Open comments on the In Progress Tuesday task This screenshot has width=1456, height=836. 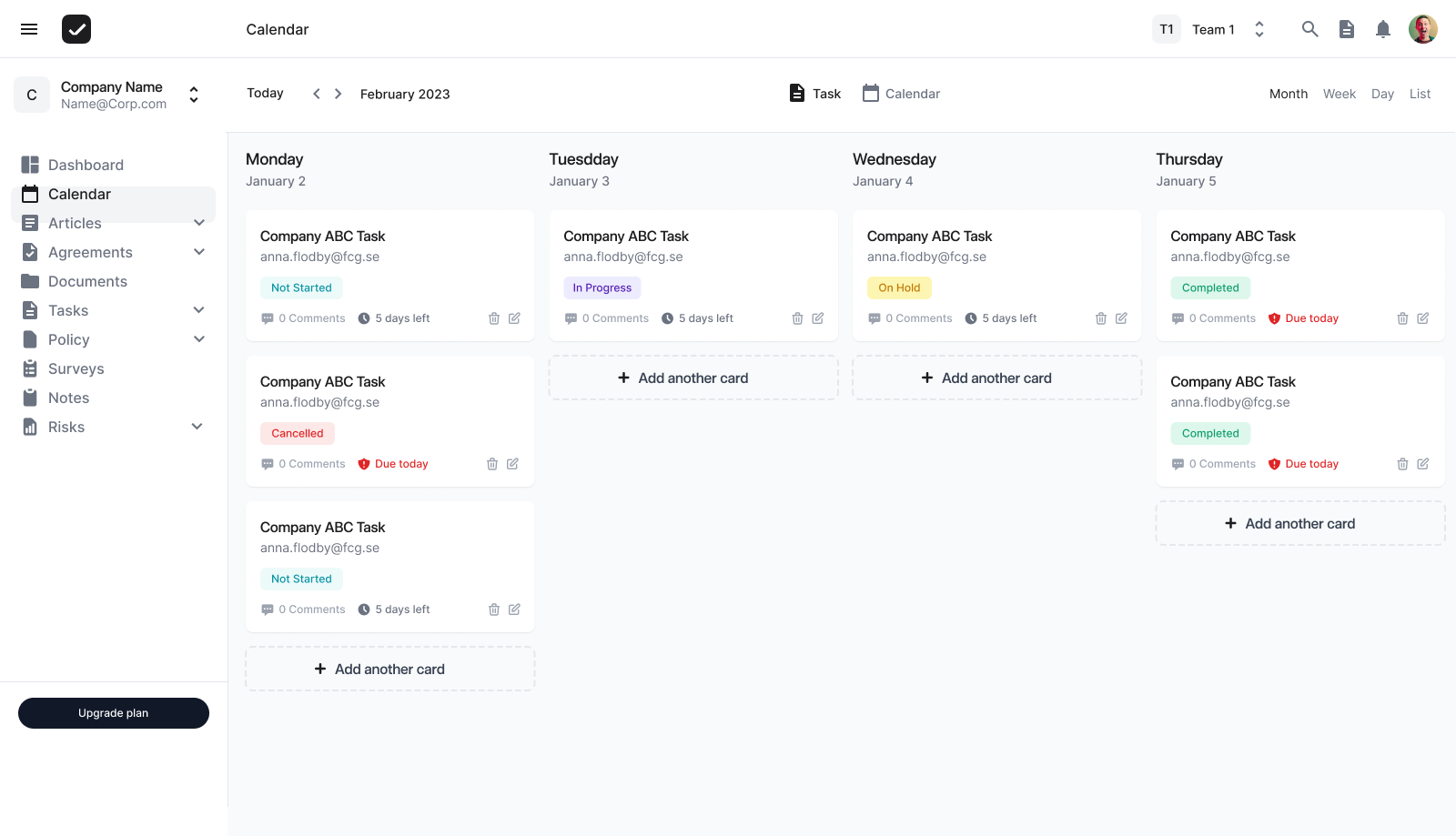click(606, 317)
